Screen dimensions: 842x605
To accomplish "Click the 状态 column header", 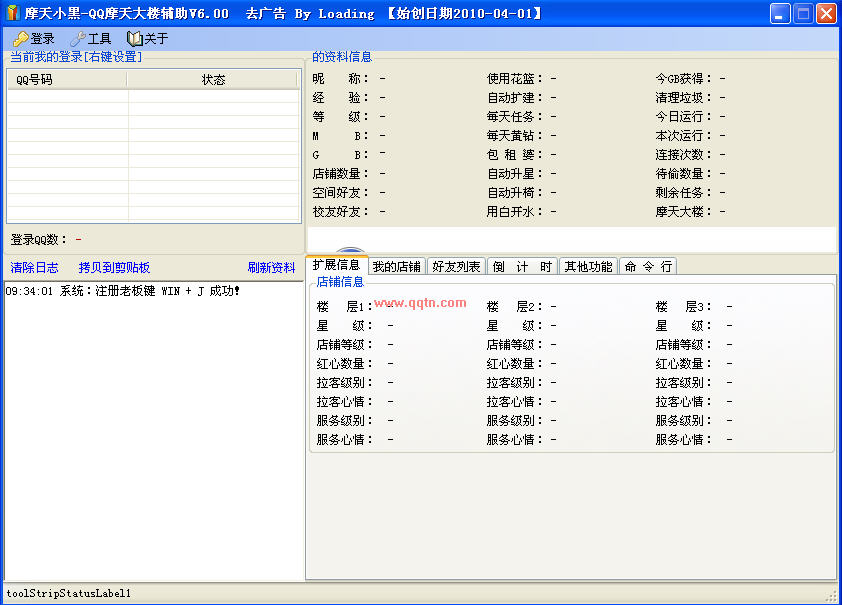I will [213, 80].
